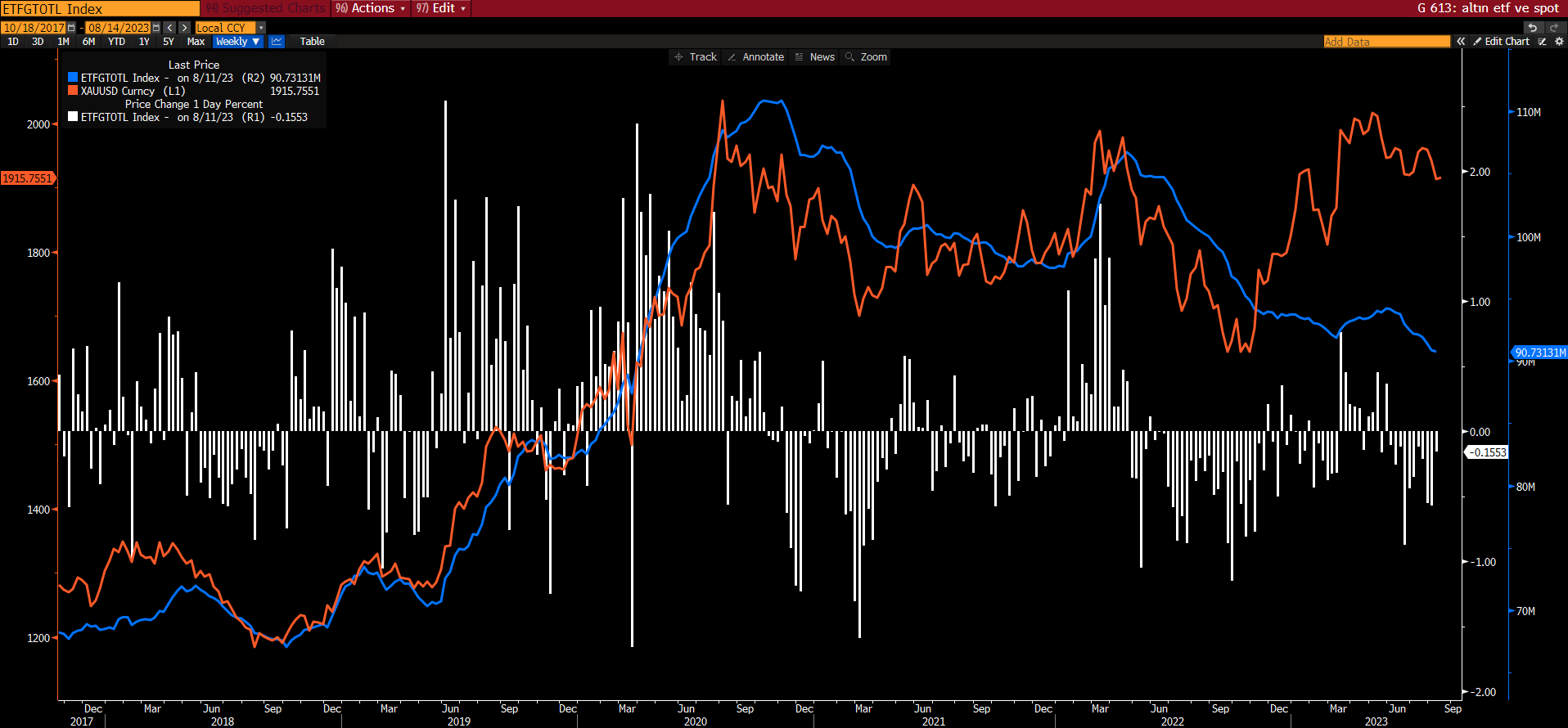The width and height of the screenshot is (1568, 728).
Task: Click the 110M right axis label
Action: (1528, 112)
